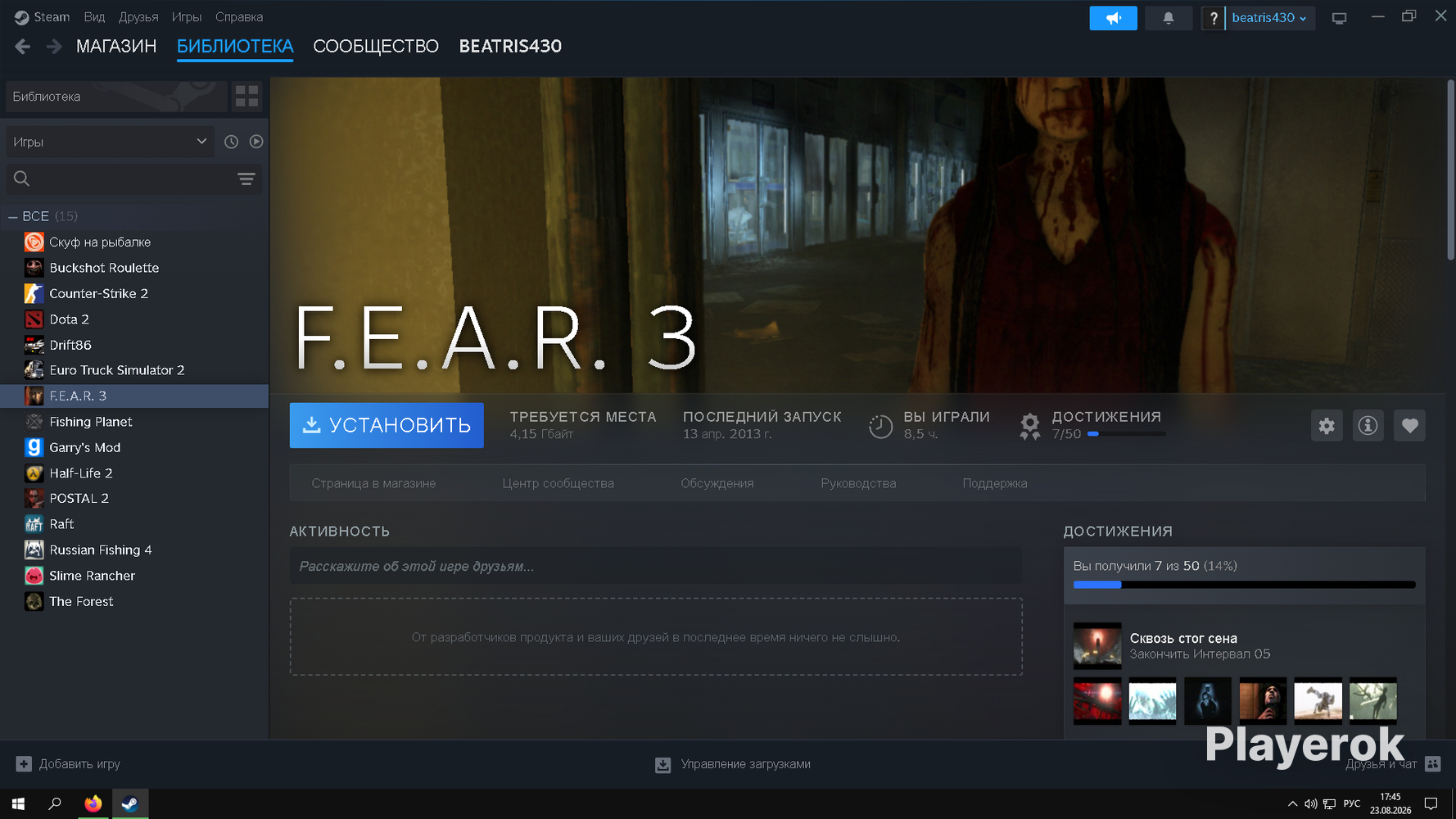Open the notifications bell
The height and width of the screenshot is (819, 1456).
(1169, 18)
